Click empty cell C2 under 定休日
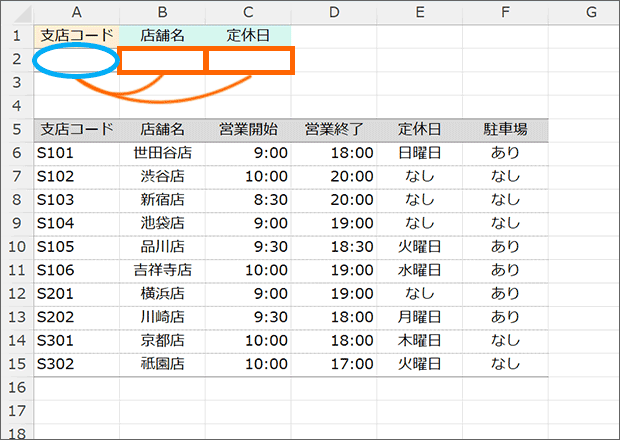Image resolution: width=620 pixels, height=440 pixels. pyautogui.click(x=248, y=60)
